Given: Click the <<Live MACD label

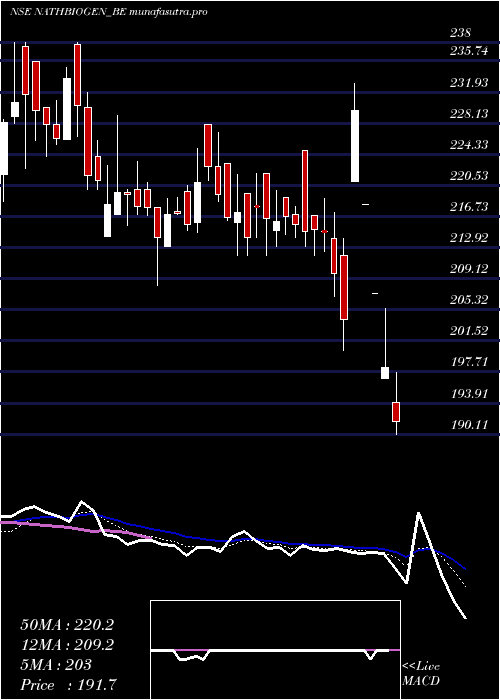Looking at the screenshot, I should [x=421, y=674].
